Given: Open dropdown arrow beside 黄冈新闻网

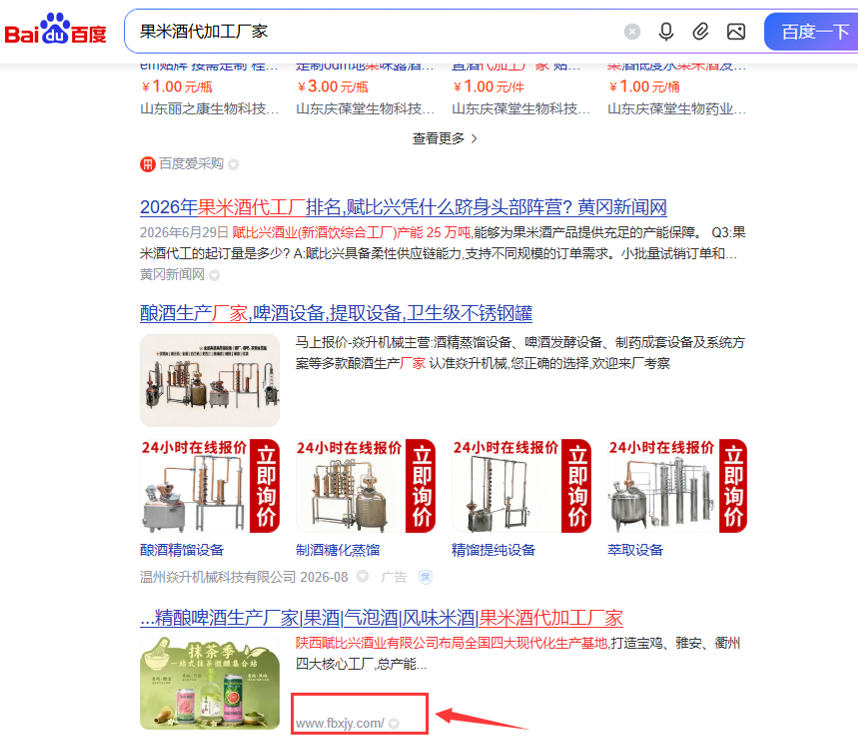Looking at the screenshot, I should coord(214,275).
